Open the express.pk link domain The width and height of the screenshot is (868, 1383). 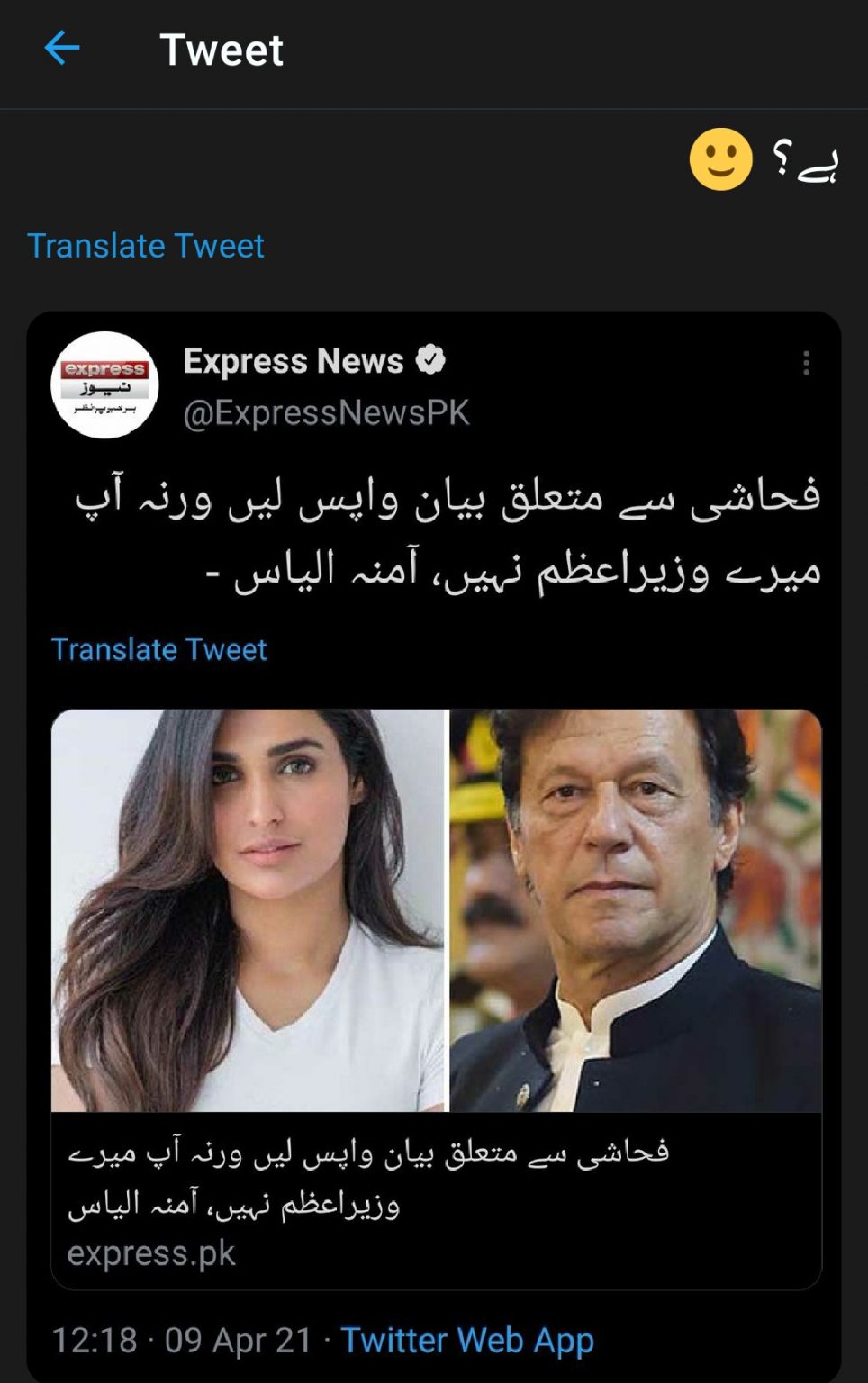(x=151, y=1252)
